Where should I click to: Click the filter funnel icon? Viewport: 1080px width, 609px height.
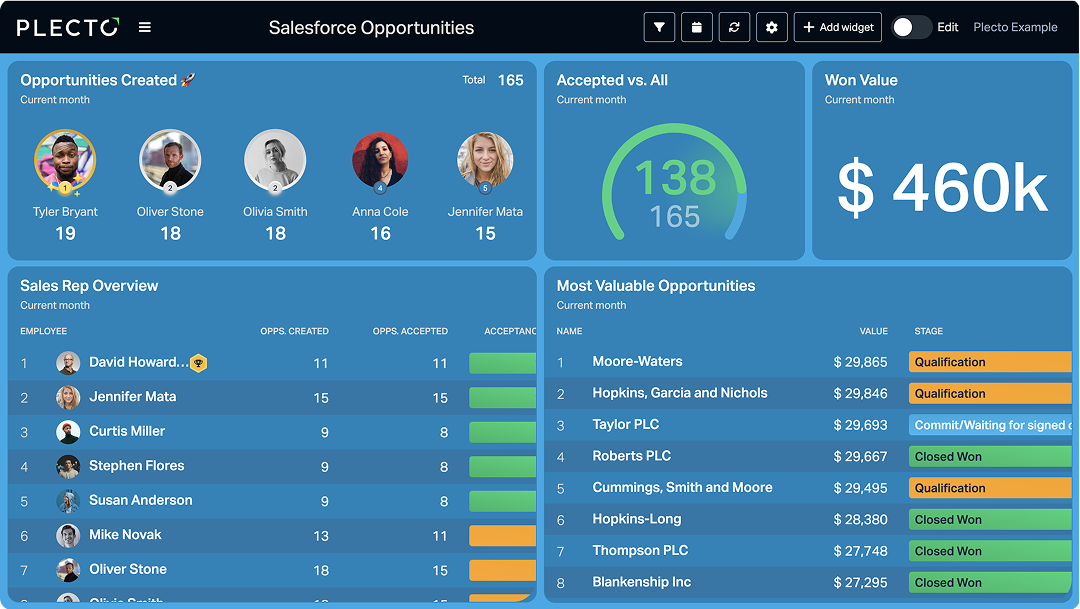click(659, 28)
